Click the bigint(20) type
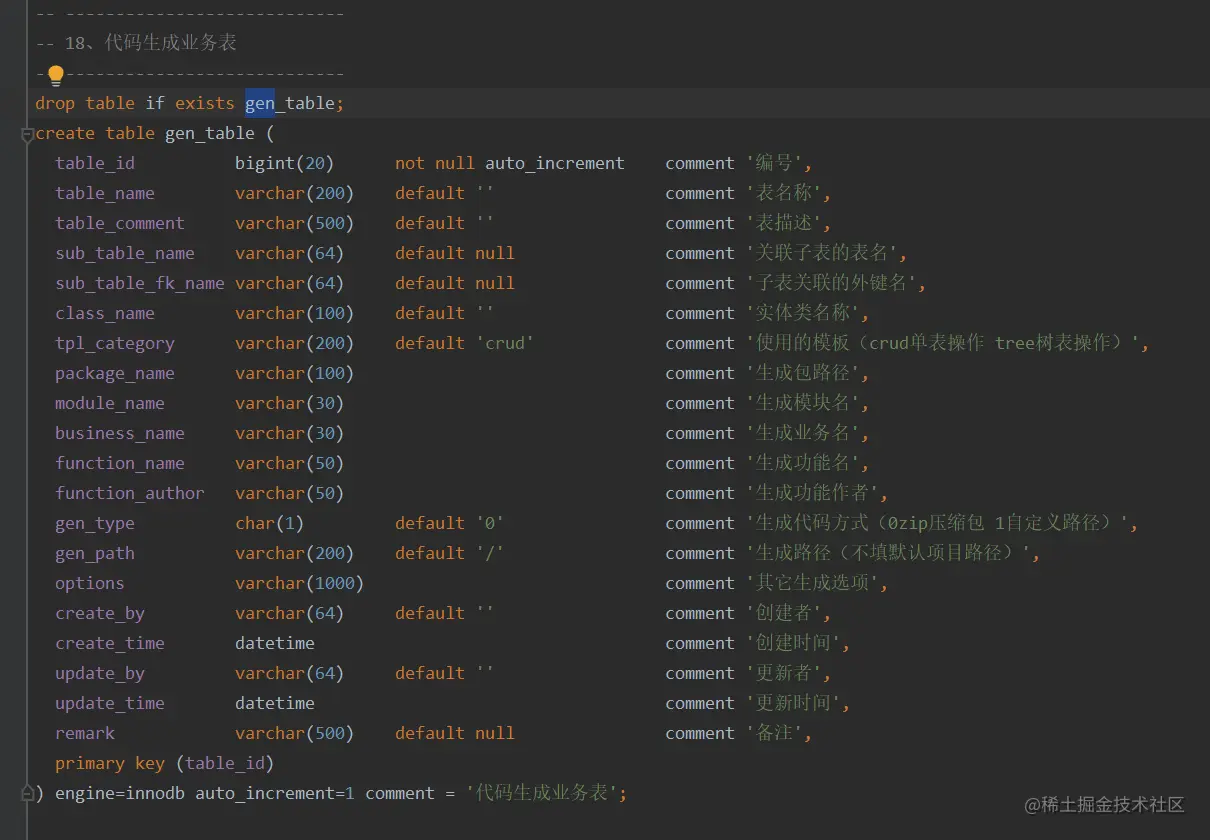 [x=285, y=163]
